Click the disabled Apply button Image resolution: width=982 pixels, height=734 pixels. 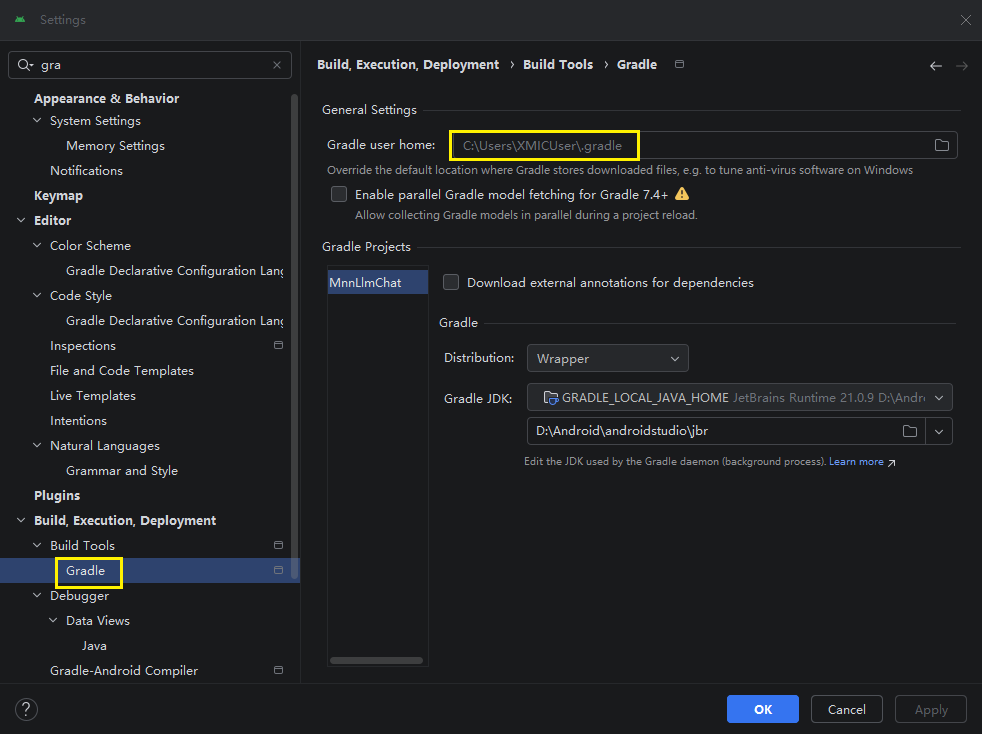931,709
